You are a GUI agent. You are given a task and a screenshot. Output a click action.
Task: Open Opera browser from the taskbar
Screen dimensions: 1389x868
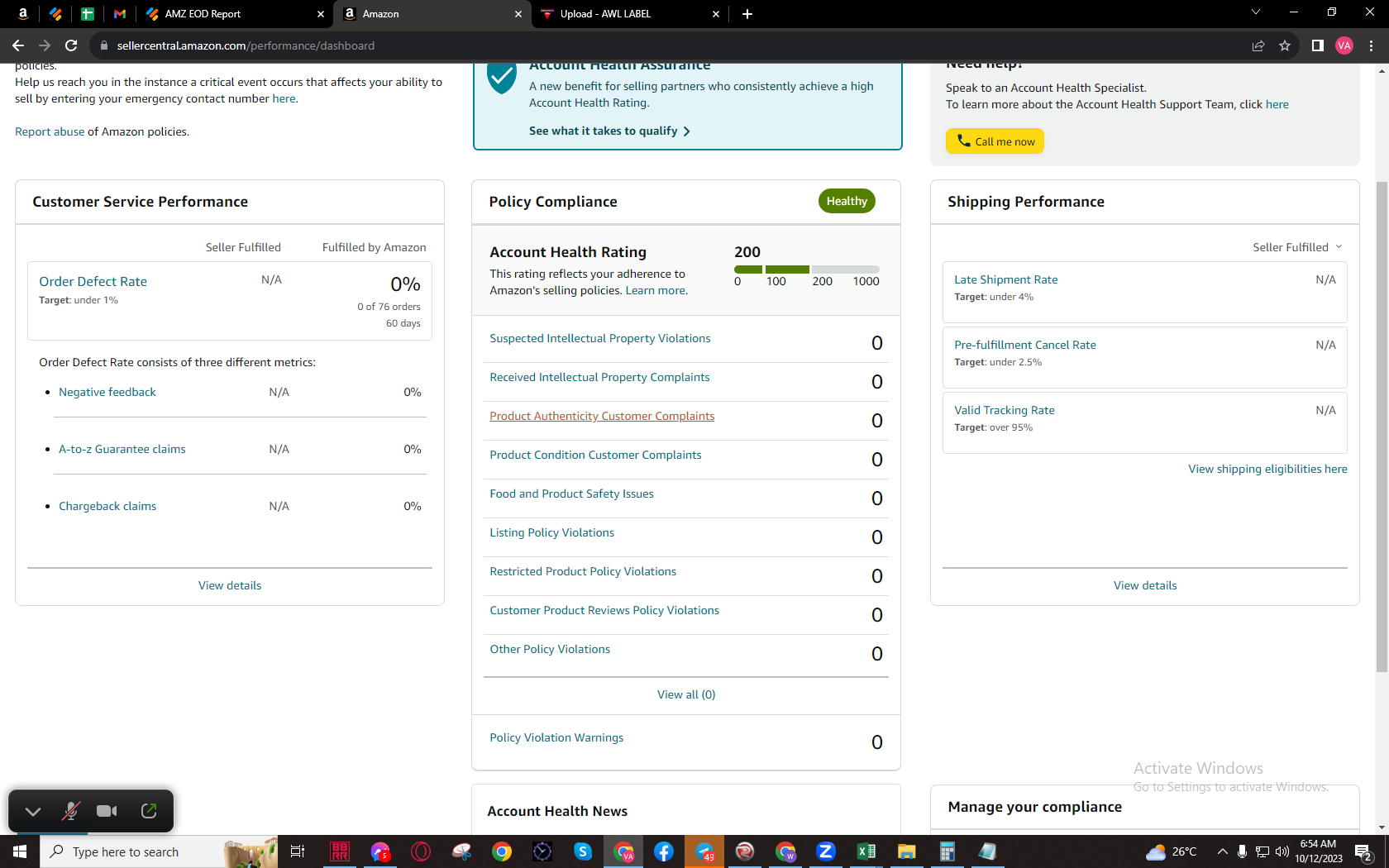(421, 851)
